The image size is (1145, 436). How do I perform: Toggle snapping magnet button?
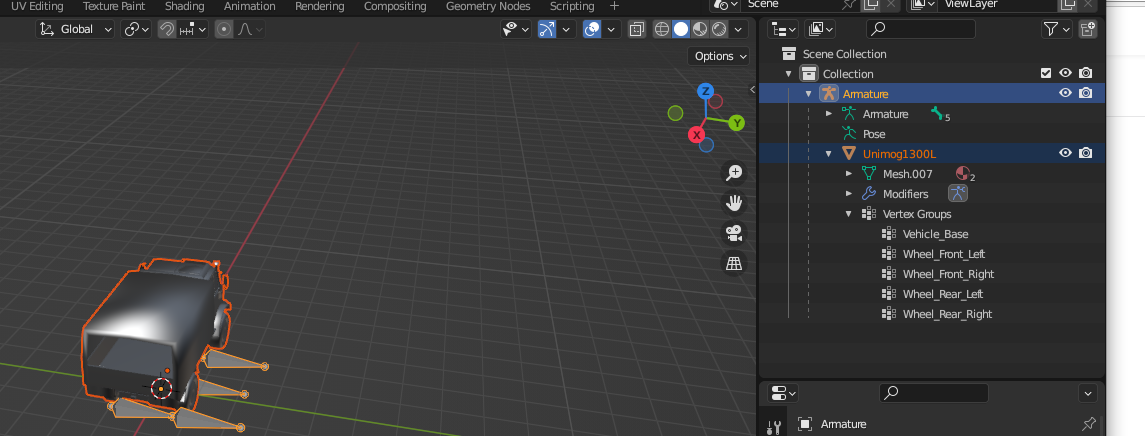pyautogui.click(x=167, y=29)
